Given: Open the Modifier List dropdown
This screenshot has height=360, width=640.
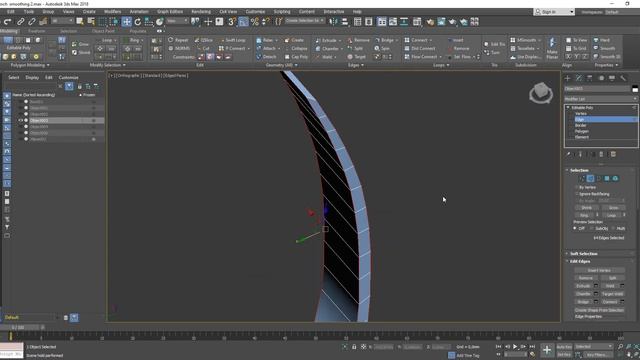Looking at the screenshot, I should pyautogui.click(x=600, y=99).
